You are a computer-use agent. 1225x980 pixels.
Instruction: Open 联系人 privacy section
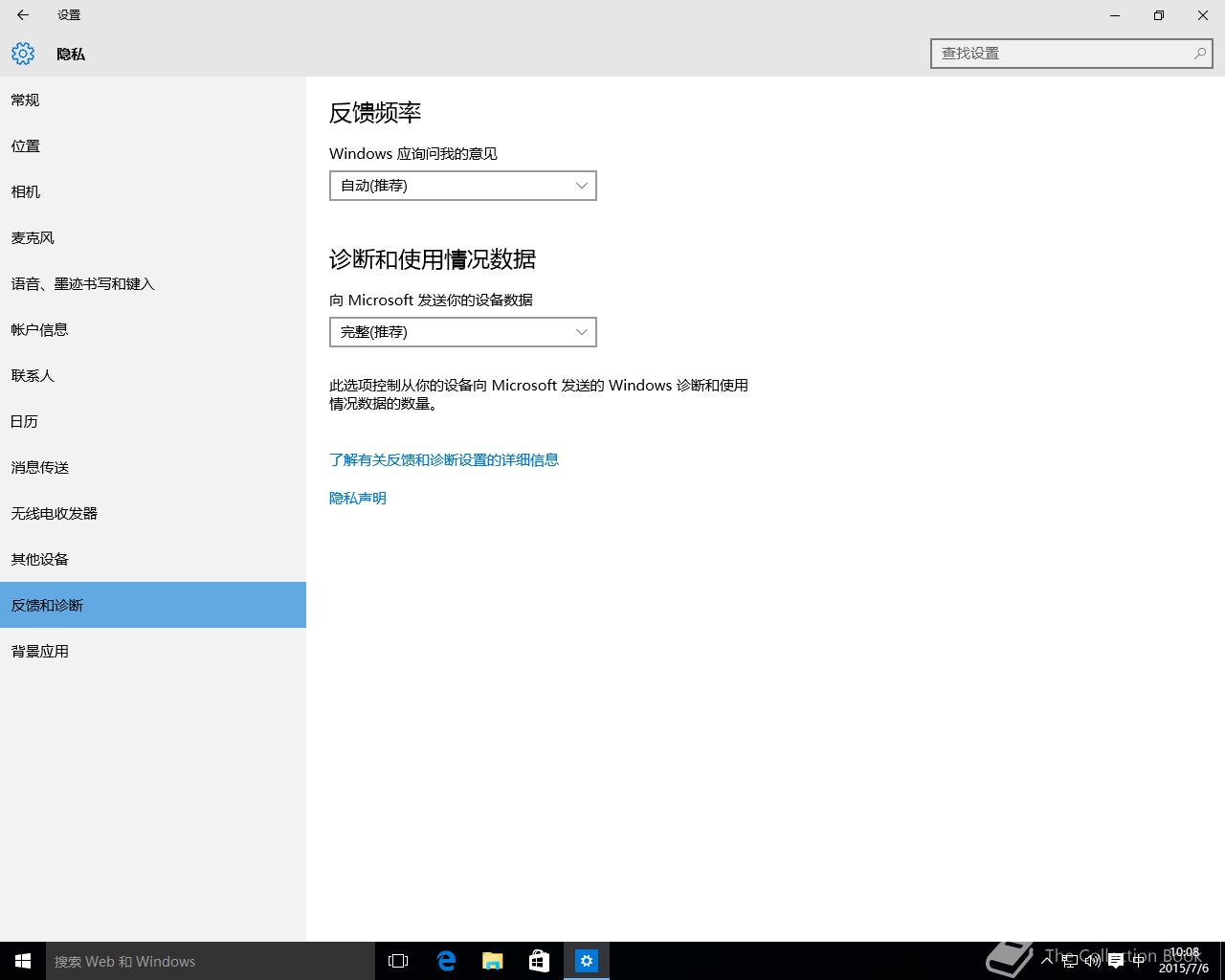pyautogui.click(x=153, y=375)
